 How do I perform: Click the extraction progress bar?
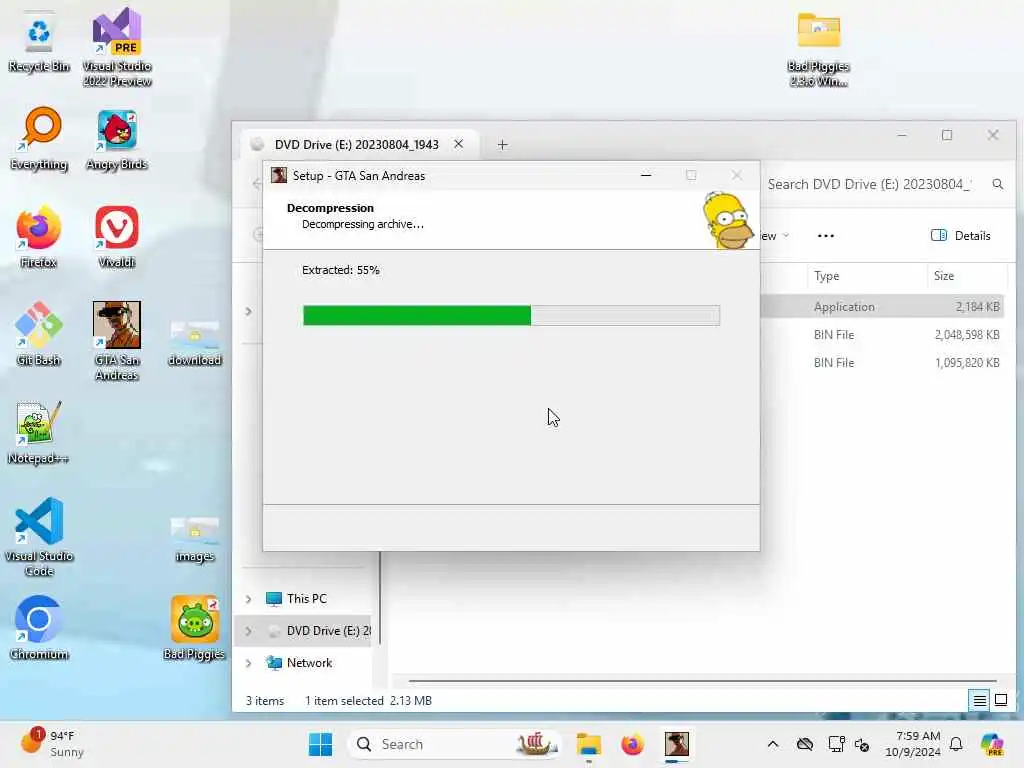pyautogui.click(x=511, y=315)
